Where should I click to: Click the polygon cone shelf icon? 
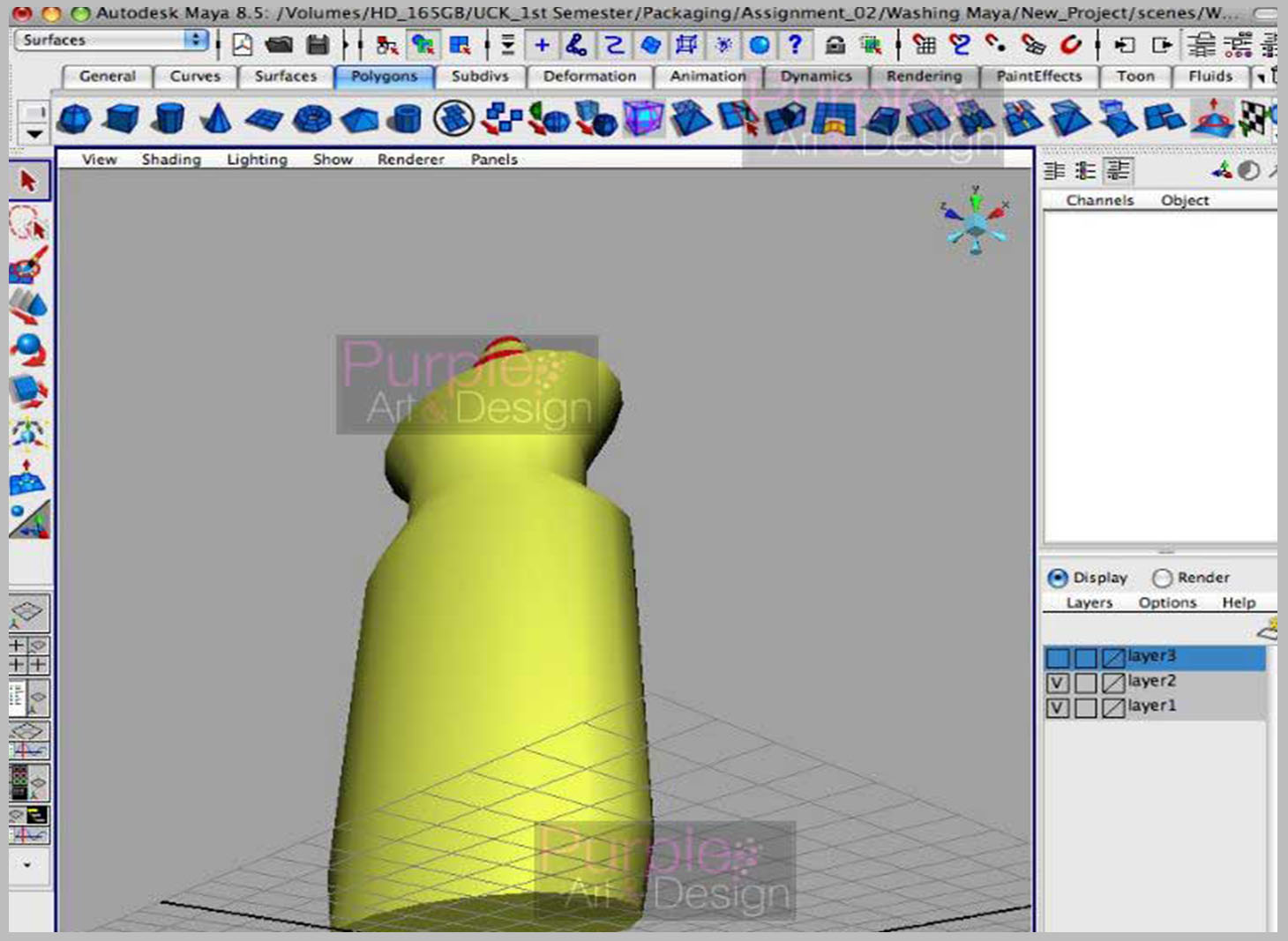pos(215,118)
